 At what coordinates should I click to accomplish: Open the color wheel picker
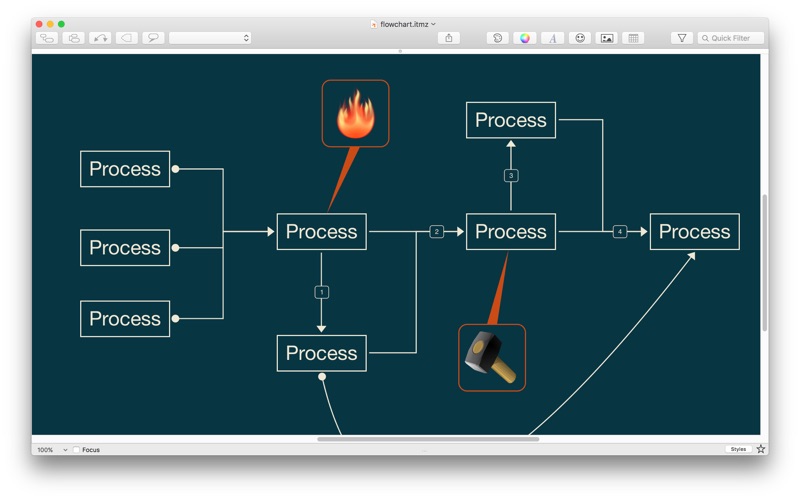524,38
